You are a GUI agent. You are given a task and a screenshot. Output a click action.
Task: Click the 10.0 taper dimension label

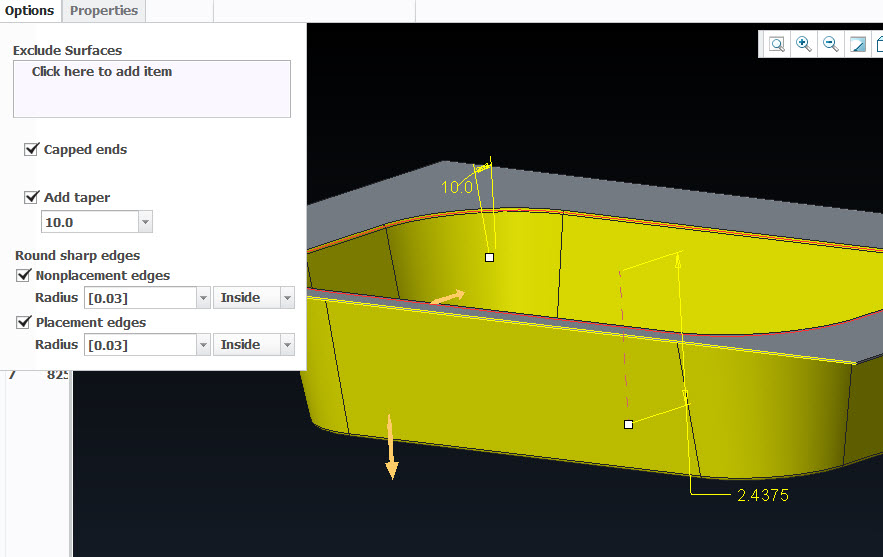point(457,187)
